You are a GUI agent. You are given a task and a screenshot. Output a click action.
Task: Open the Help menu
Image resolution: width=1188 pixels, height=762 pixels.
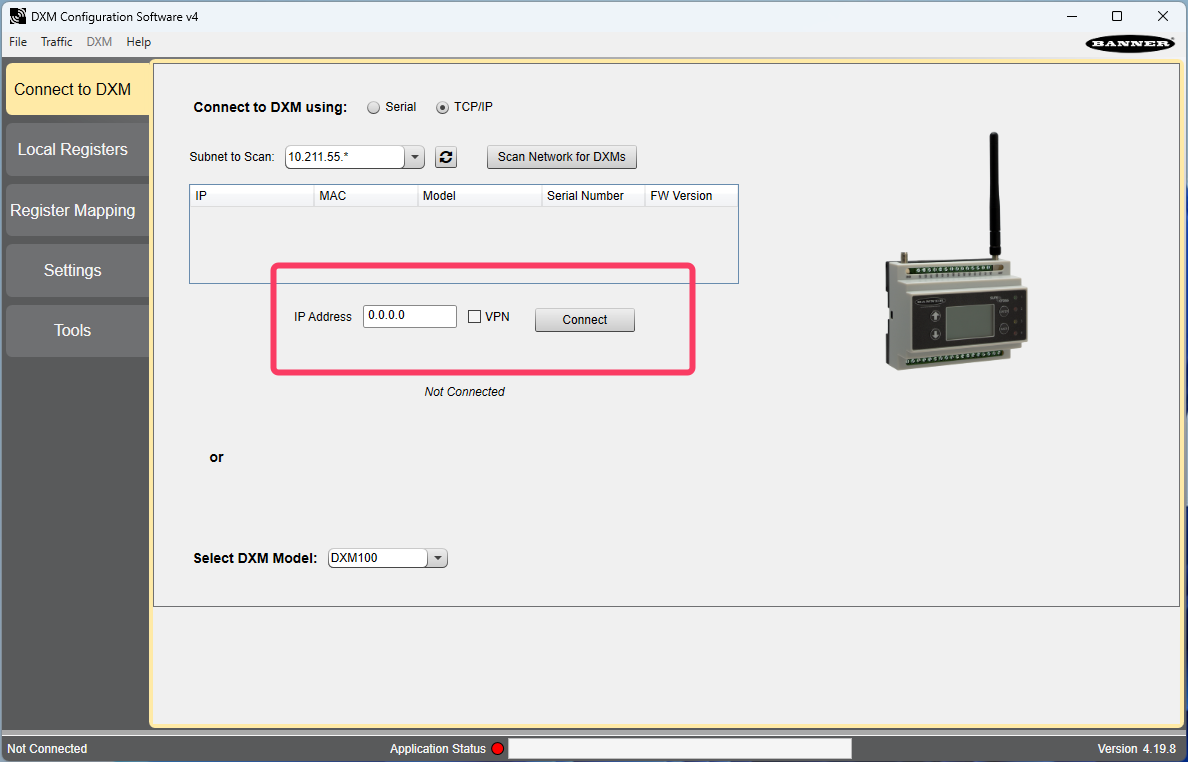(x=138, y=42)
